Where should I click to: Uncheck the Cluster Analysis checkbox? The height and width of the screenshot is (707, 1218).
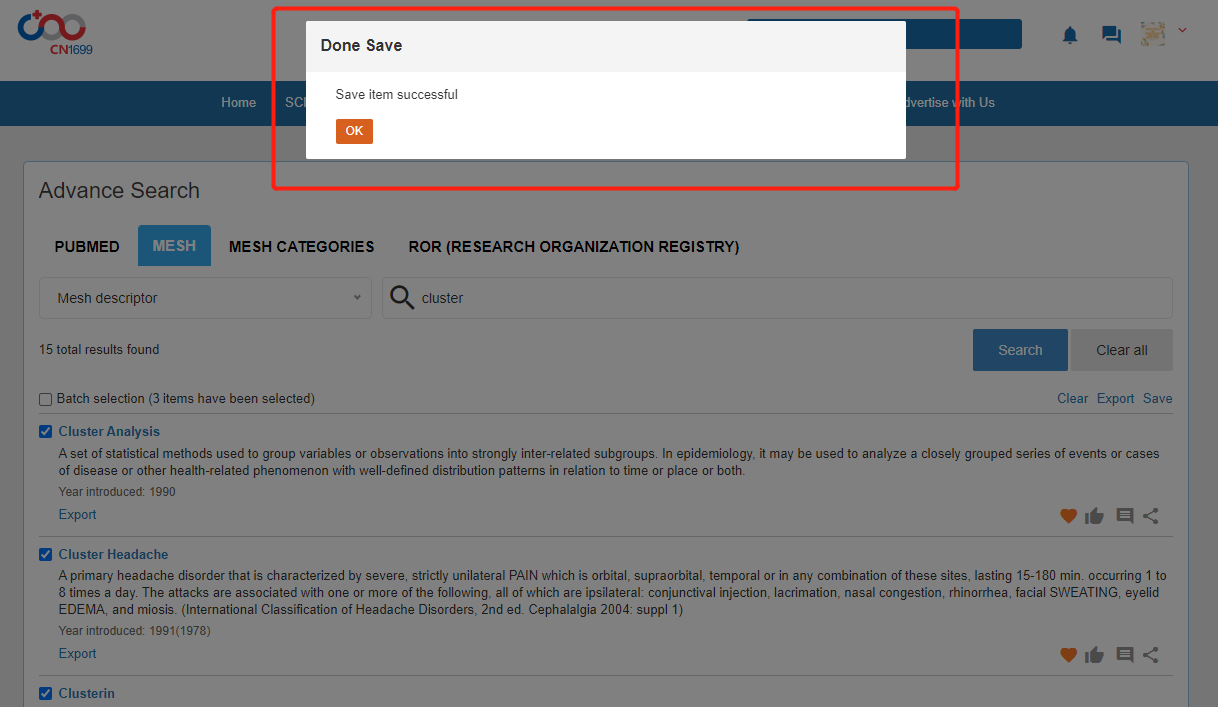45,432
